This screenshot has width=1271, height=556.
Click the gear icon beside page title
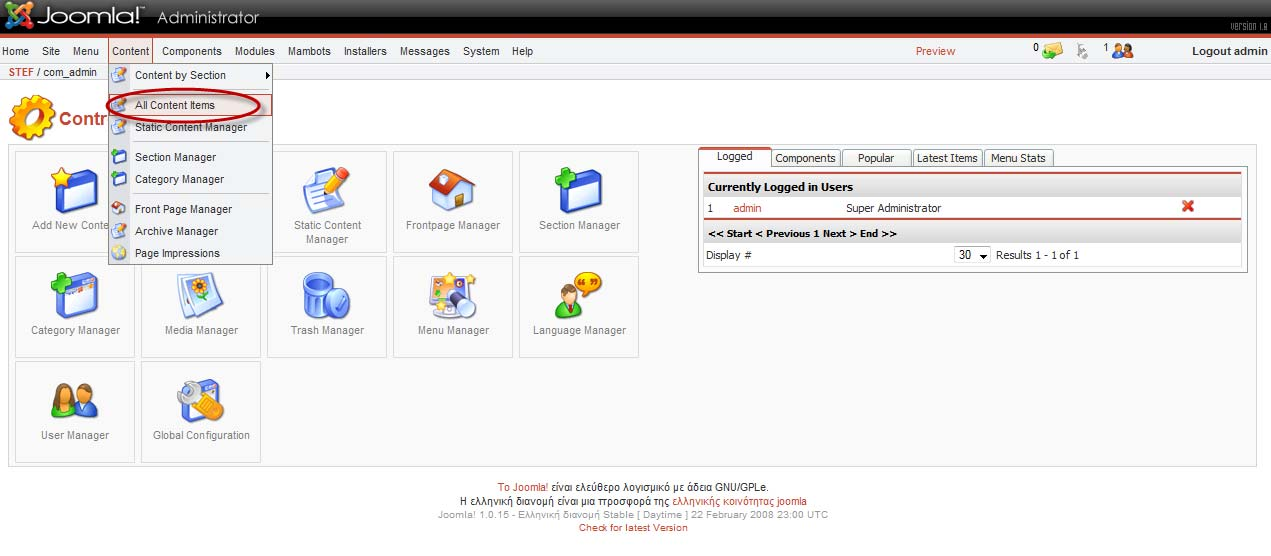click(x=32, y=118)
